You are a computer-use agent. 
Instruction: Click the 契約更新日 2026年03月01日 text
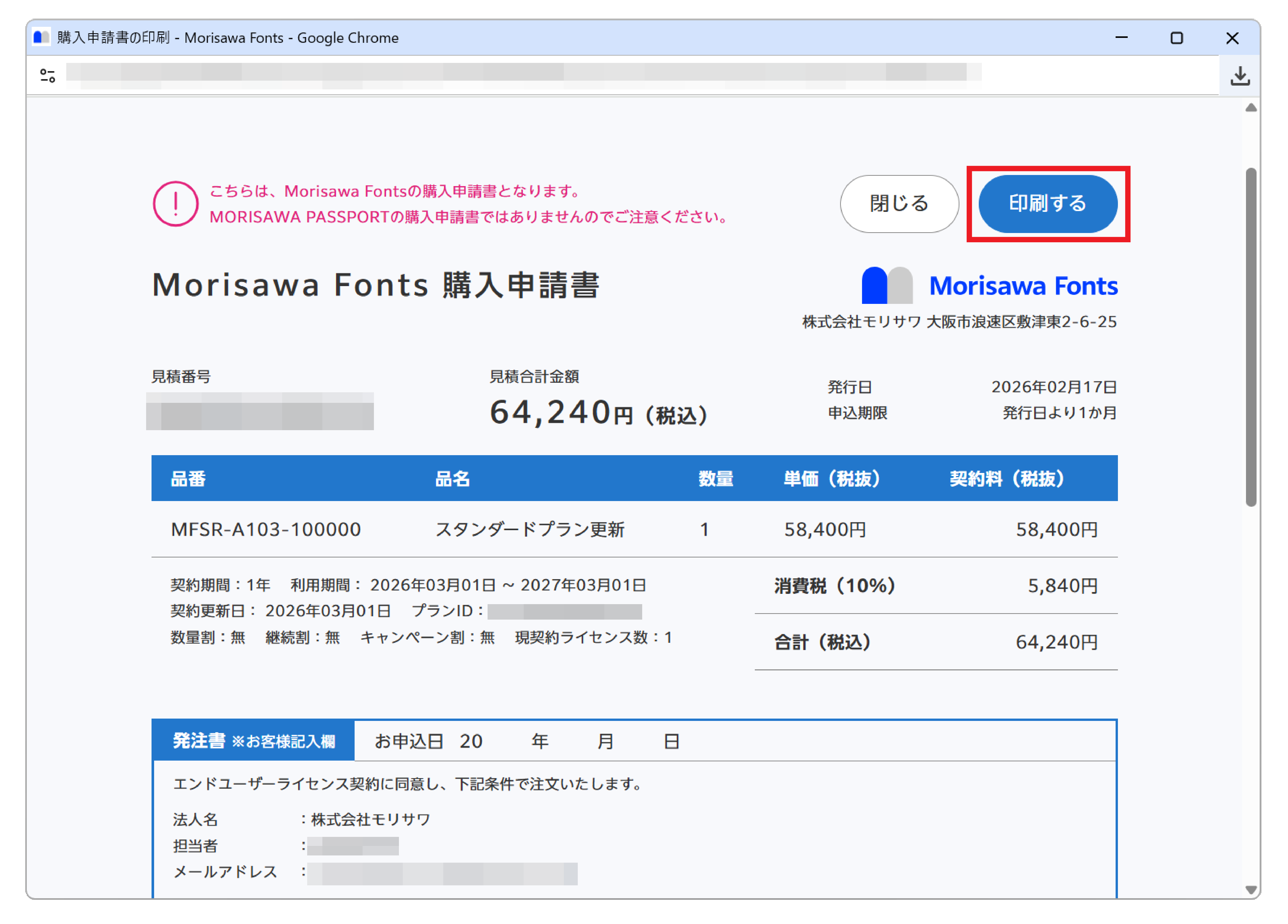point(281,611)
